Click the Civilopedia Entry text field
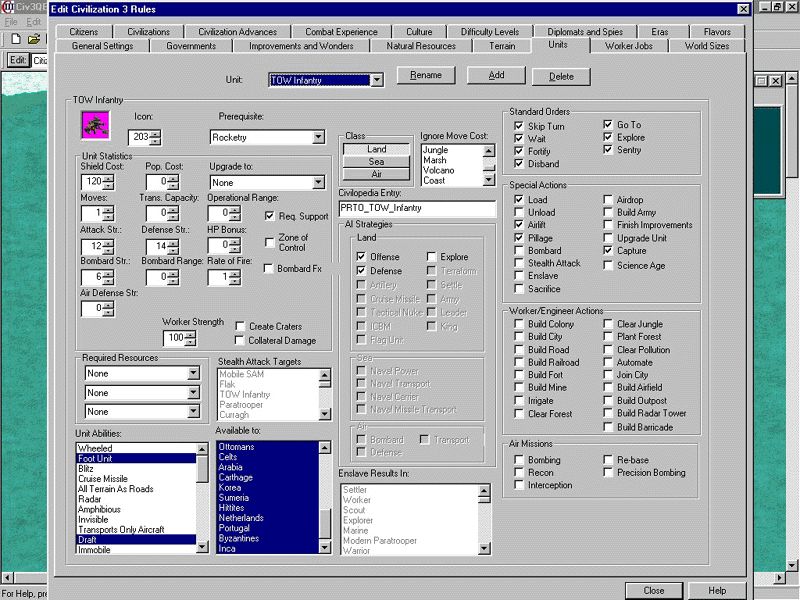 click(x=417, y=209)
